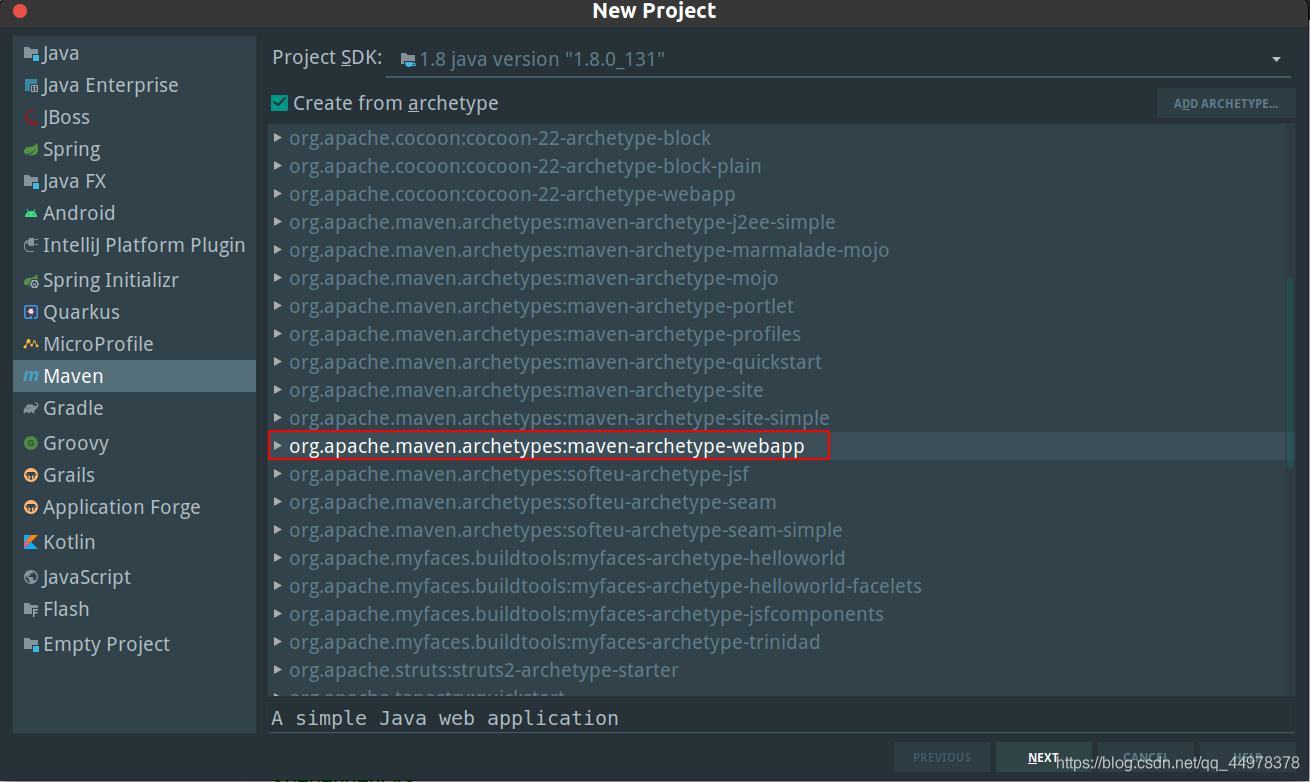This screenshot has width=1310, height=782.
Task: Select Maven in project type list
Action: coord(134,376)
